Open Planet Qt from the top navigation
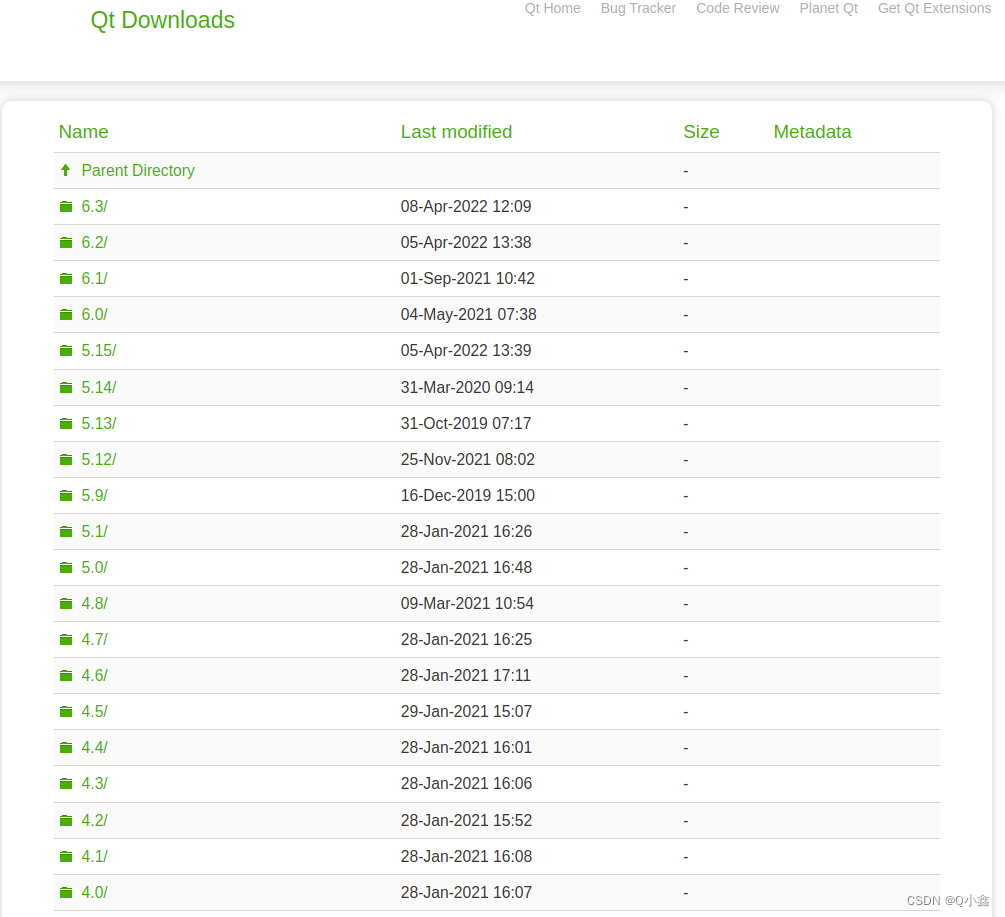 click(829, 8)
